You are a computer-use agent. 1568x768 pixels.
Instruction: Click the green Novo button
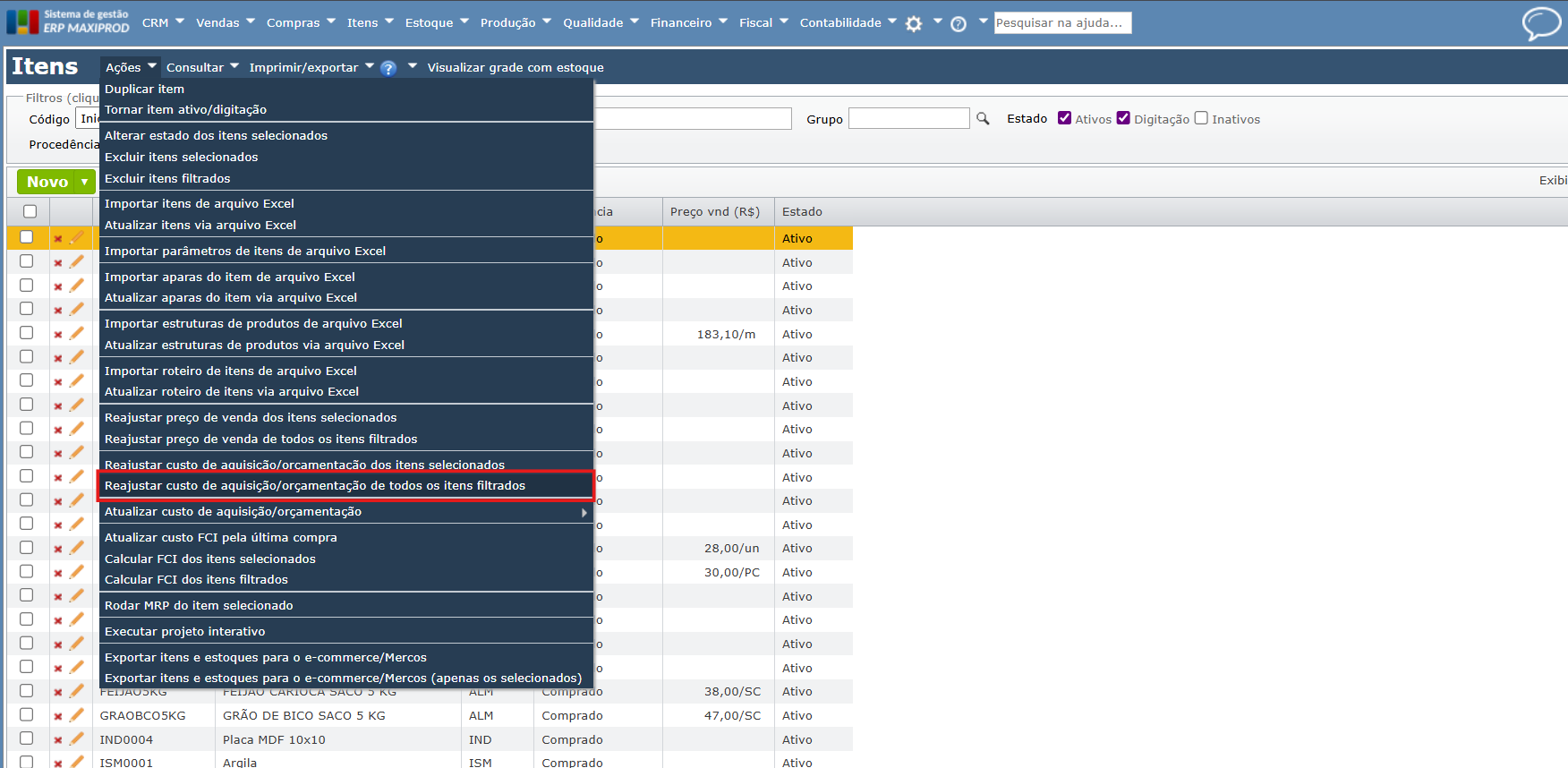[x=47, y=182]
